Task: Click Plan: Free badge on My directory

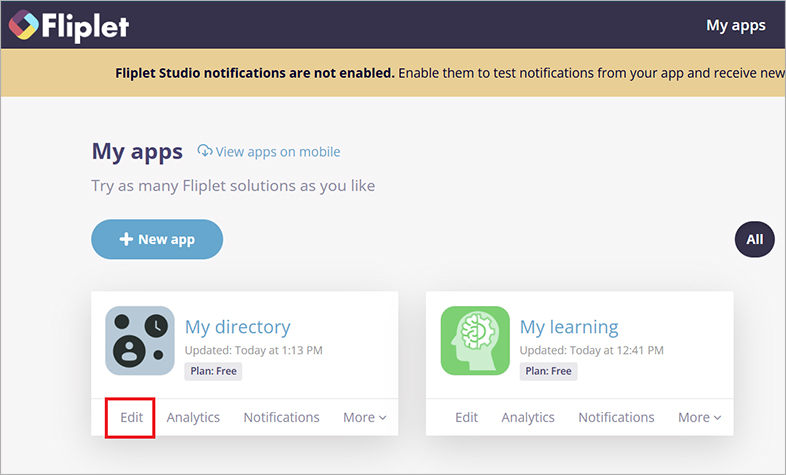Action: tap(213, 371)
